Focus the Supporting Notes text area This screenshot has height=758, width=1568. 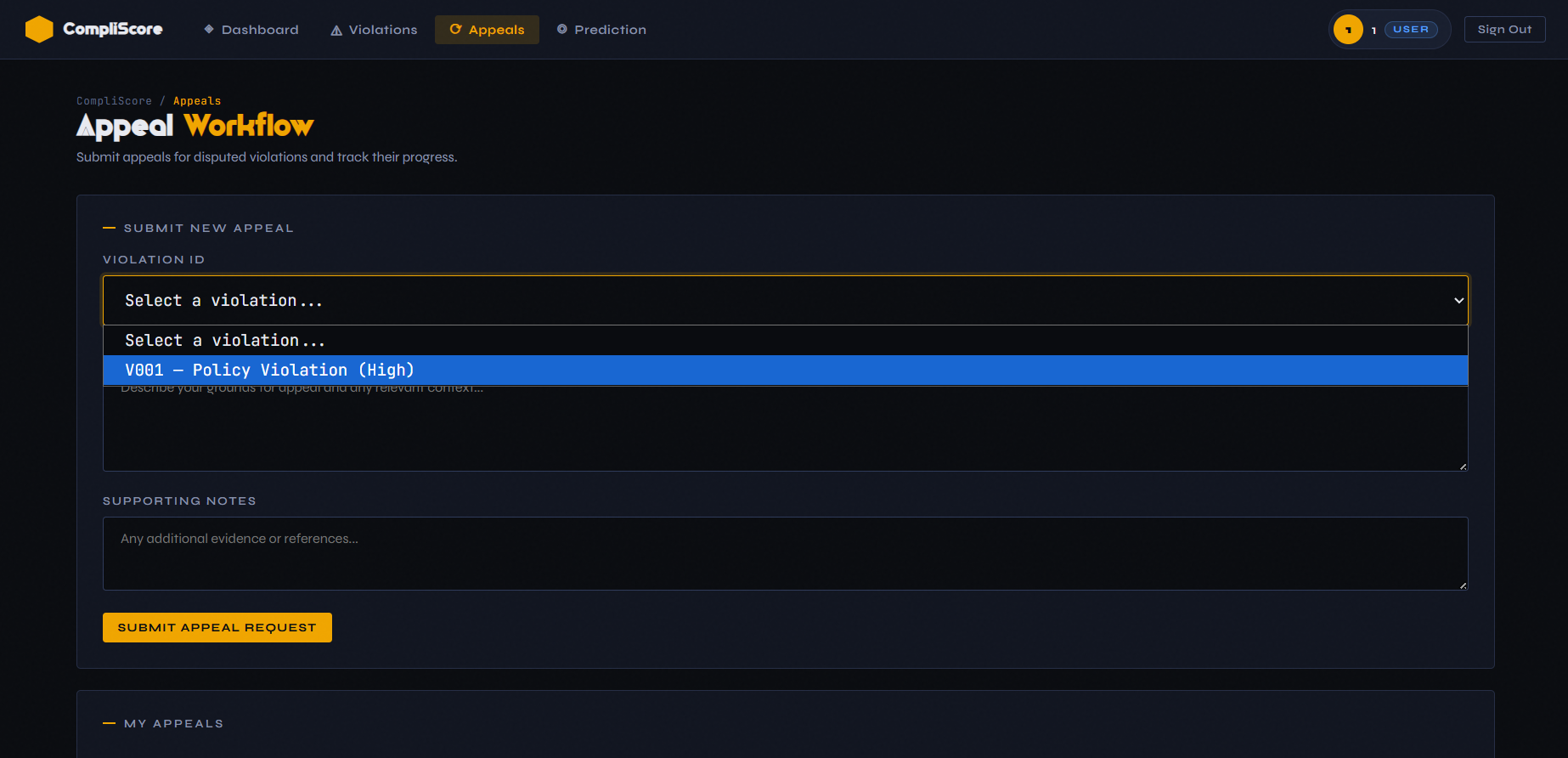(785, 553)
